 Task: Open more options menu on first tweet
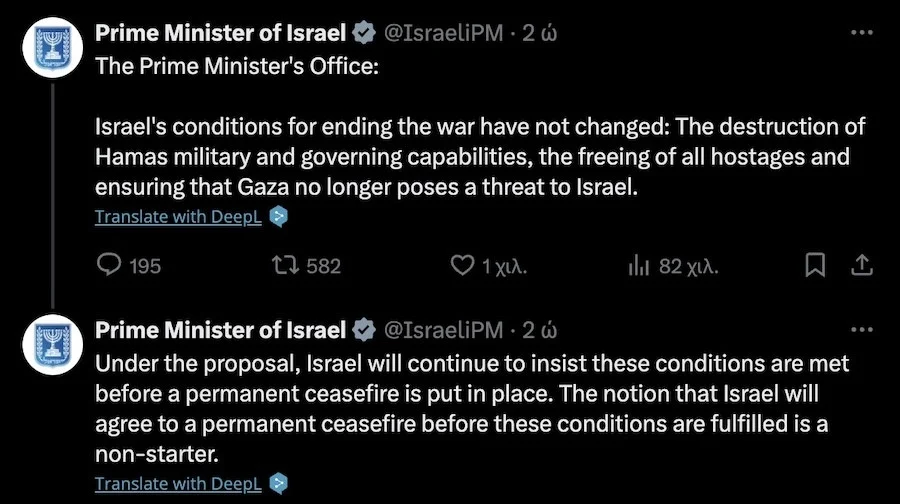(860, 33)
